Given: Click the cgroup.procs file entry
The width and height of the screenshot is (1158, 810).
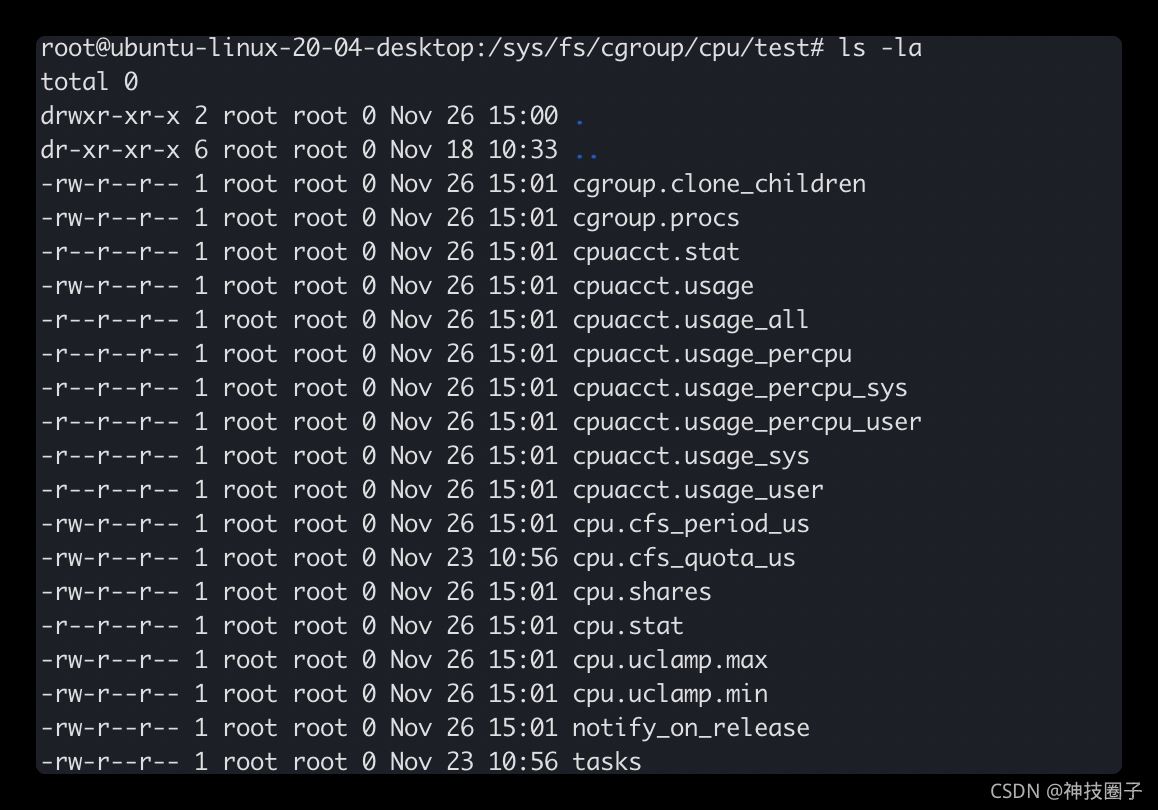Looking at the screenshot, I should pos(655,218).
